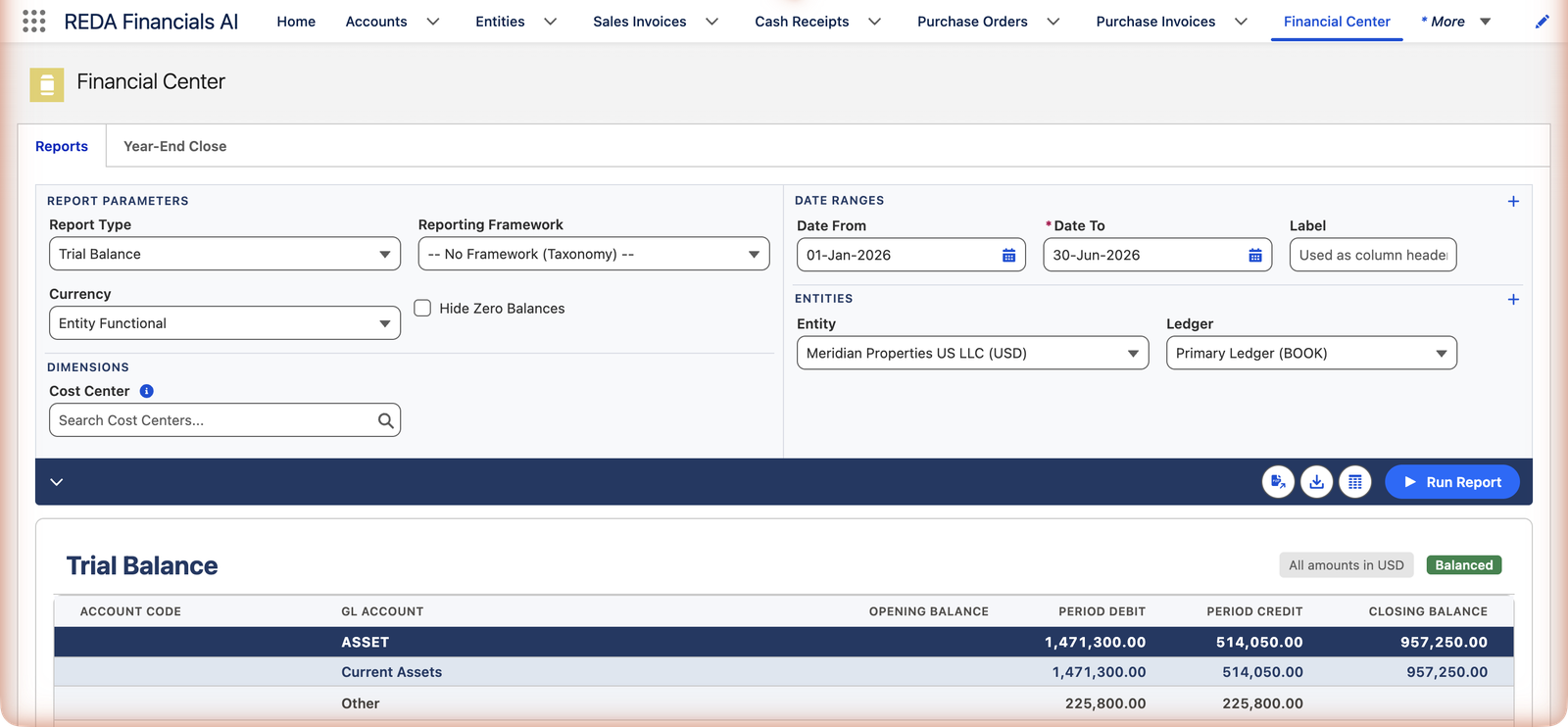Open the App Launcher grid icon
Image resolution: width=1568 pixels, height=727 pixels.
coord(34,22)
